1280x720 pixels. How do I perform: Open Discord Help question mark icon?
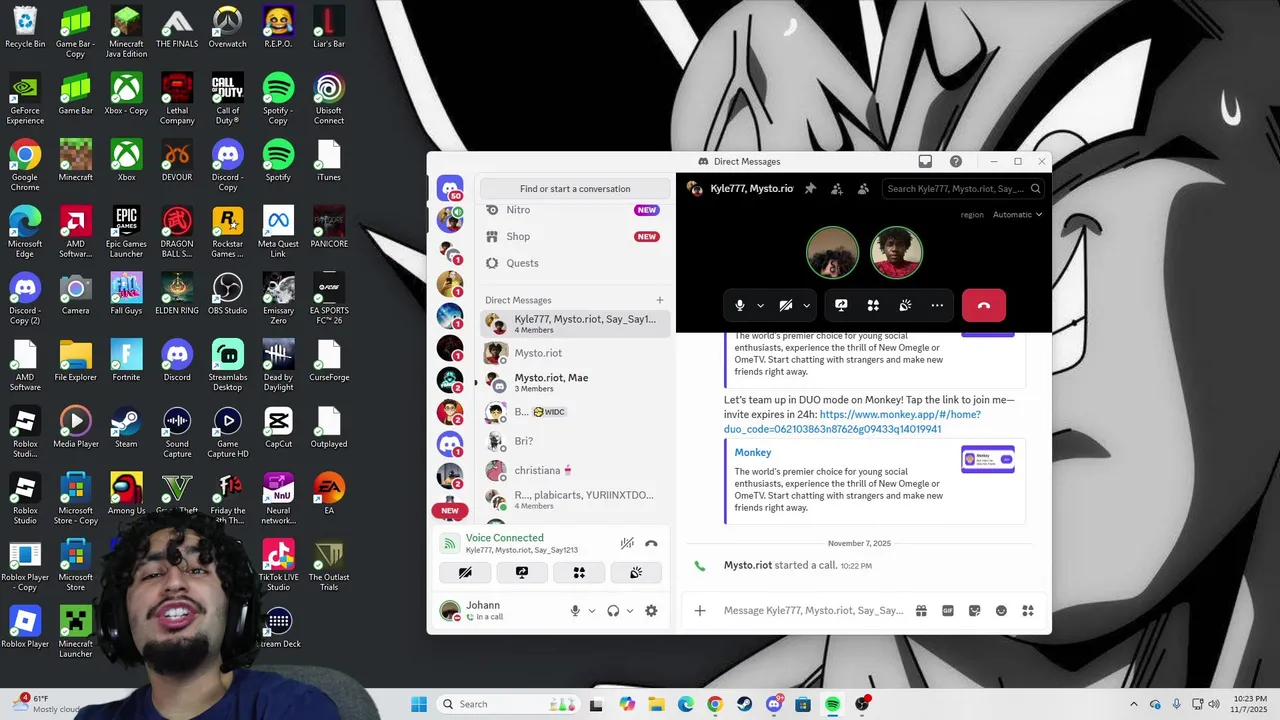click(x=956, y=161)
